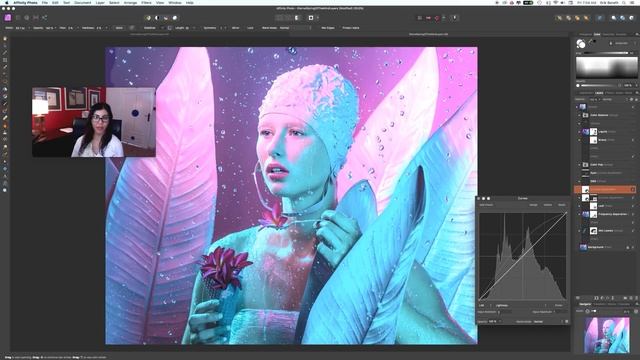Toggle the Wet Edges brush option
The image size is (640, 360).
[x=328, y=28]
